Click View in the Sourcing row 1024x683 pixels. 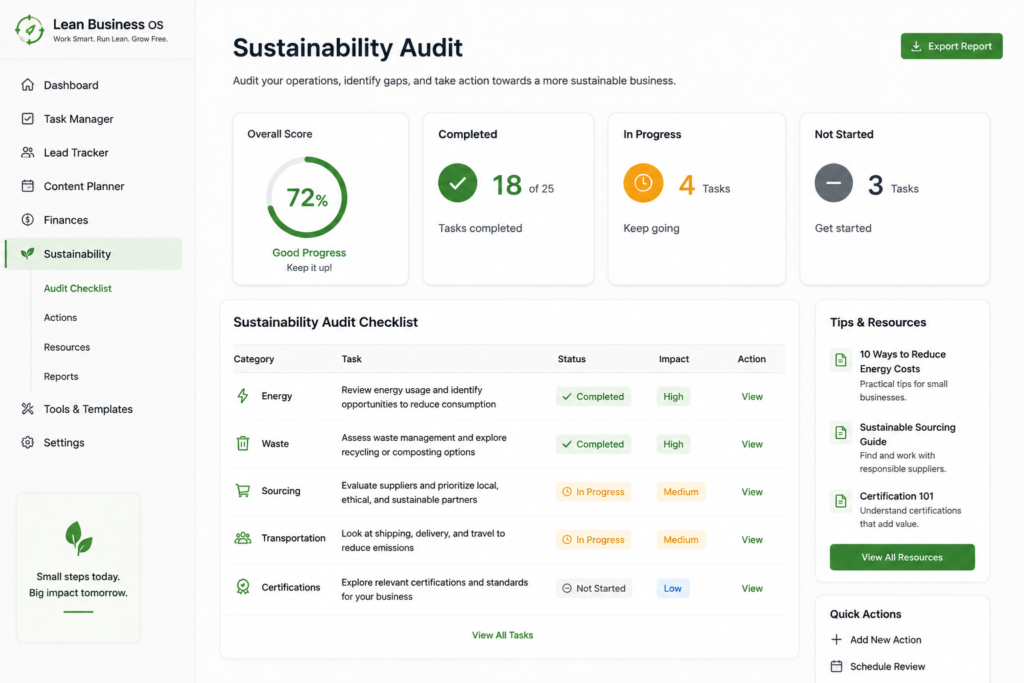point(752,492)
